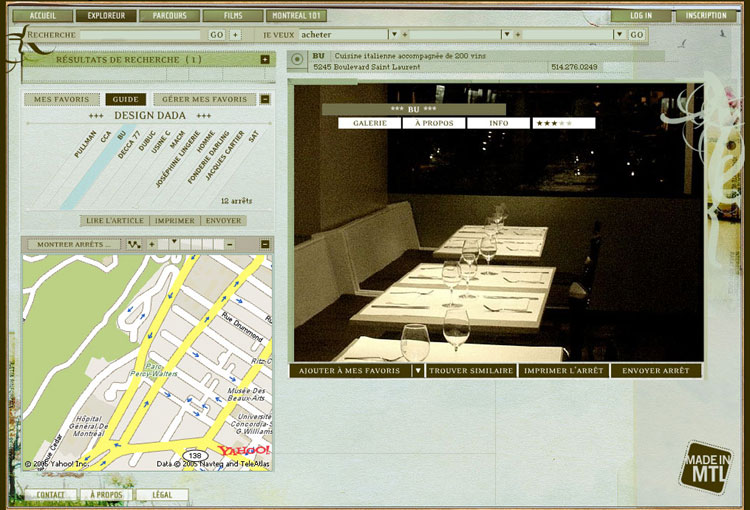Open the Montrer arrêts dropdown
The width and height of the screenshot is (750, 510).
point(73,244)
